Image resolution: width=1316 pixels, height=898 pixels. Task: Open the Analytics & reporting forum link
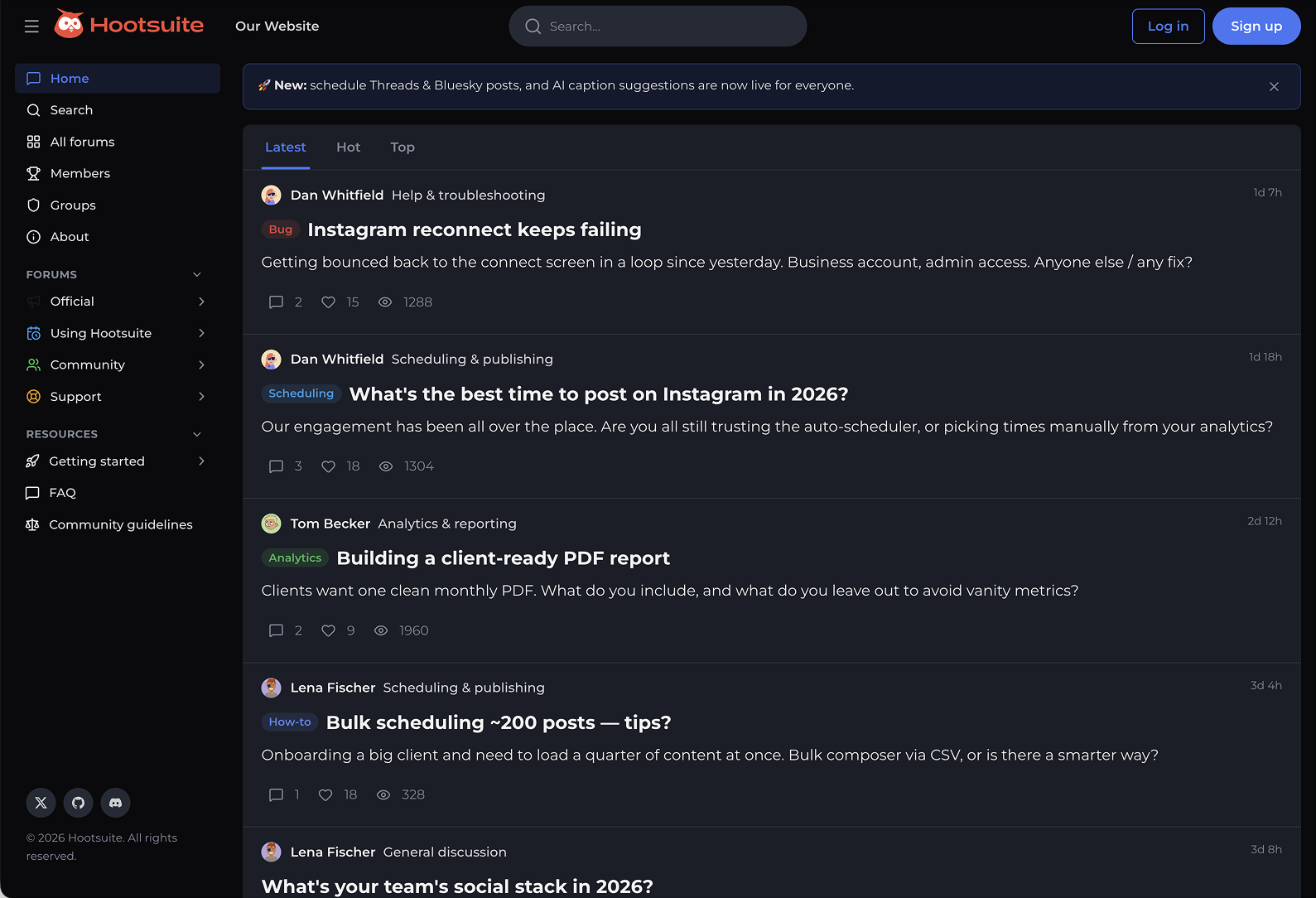point(447,524)
